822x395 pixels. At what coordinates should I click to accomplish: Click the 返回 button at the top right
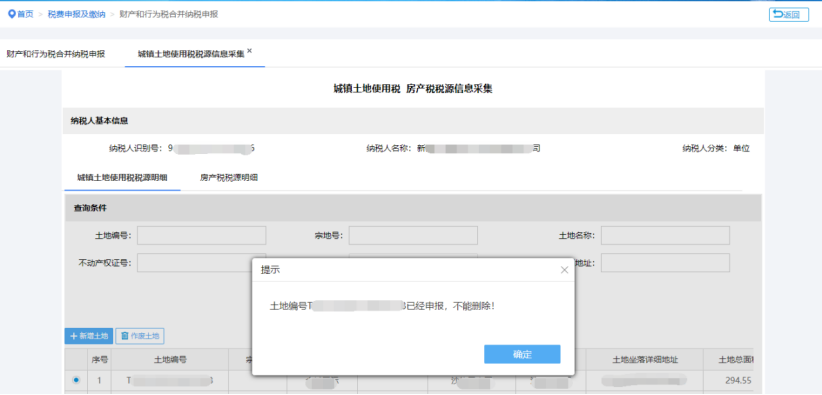(x=788, y=15)
